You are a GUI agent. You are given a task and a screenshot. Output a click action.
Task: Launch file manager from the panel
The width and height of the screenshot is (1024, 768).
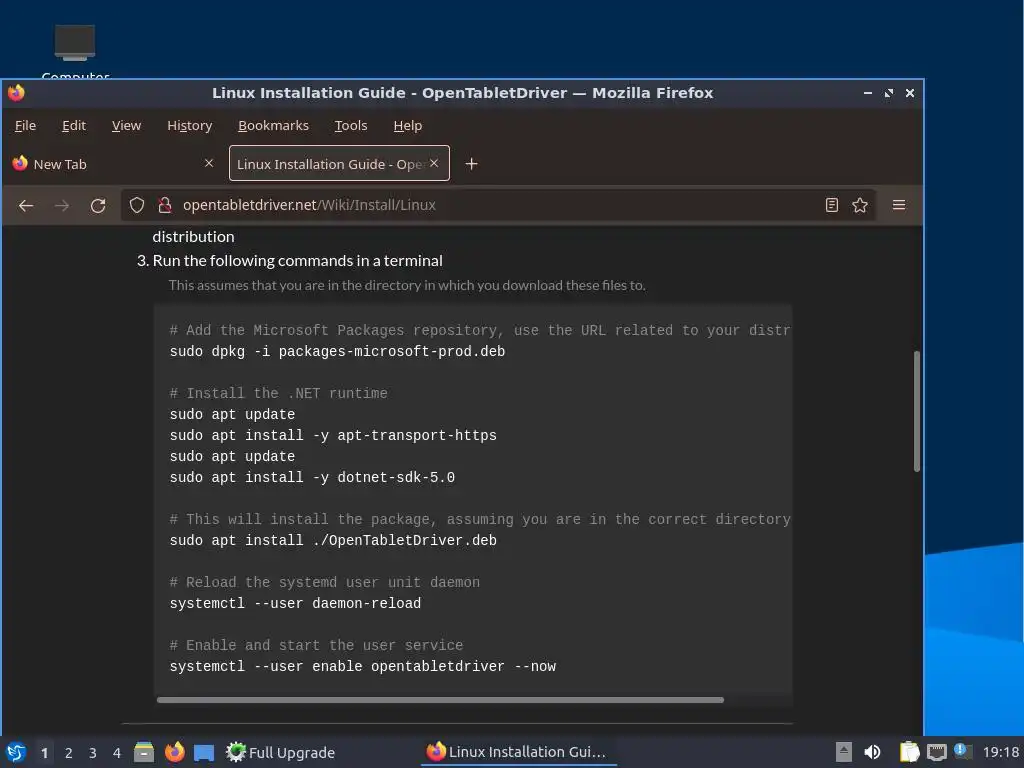(x=144, y=752)
